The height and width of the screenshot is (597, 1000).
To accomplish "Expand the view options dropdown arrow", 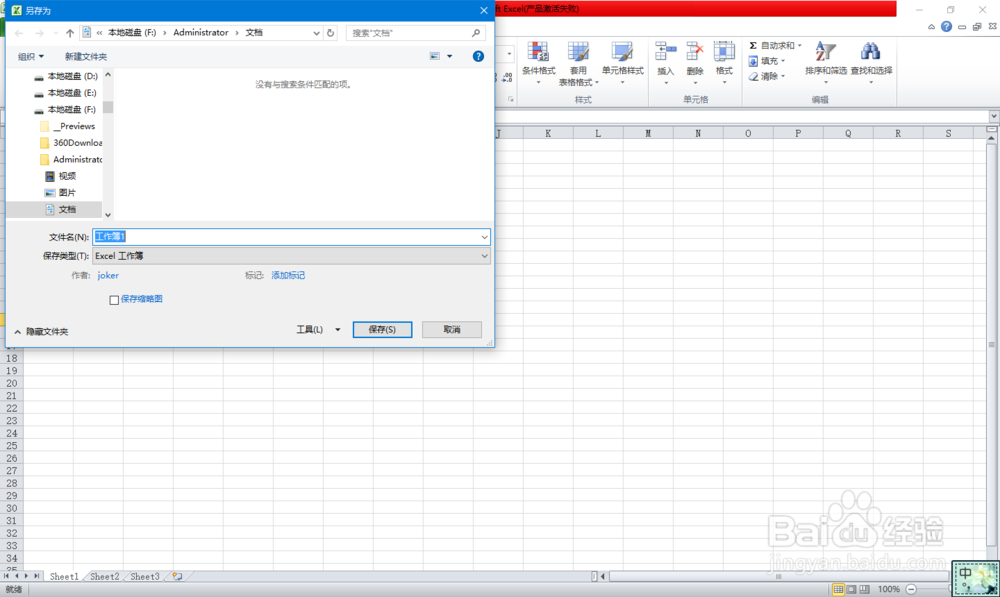I will [450, 56].
